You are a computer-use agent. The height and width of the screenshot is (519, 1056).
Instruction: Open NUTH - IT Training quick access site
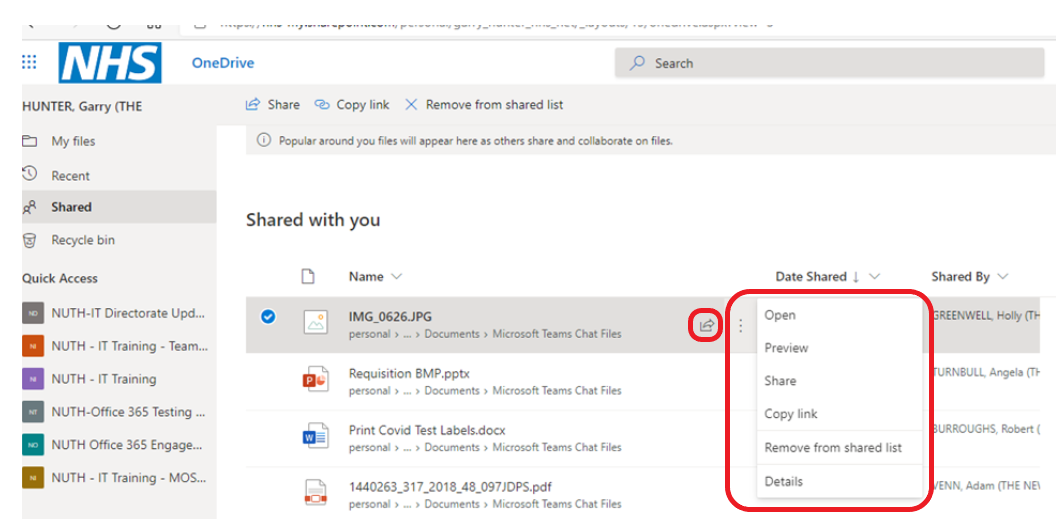click(x=104, y=379)
